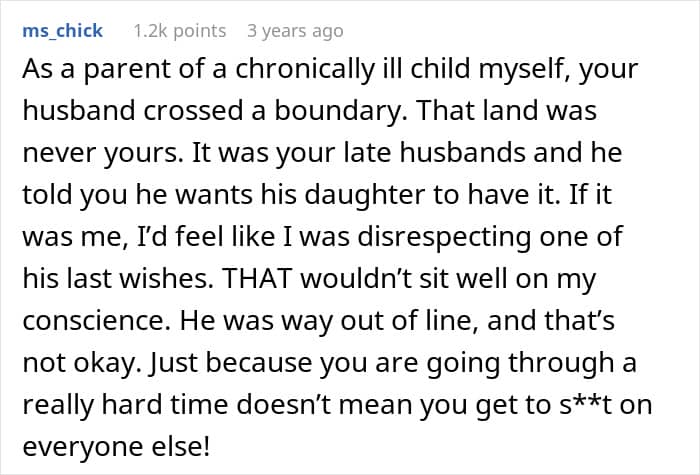Image resolution: width=700 pixels, height=475 pixels.
Task: Click the phrase 'his last wishes'
Action: coord(117,278)
